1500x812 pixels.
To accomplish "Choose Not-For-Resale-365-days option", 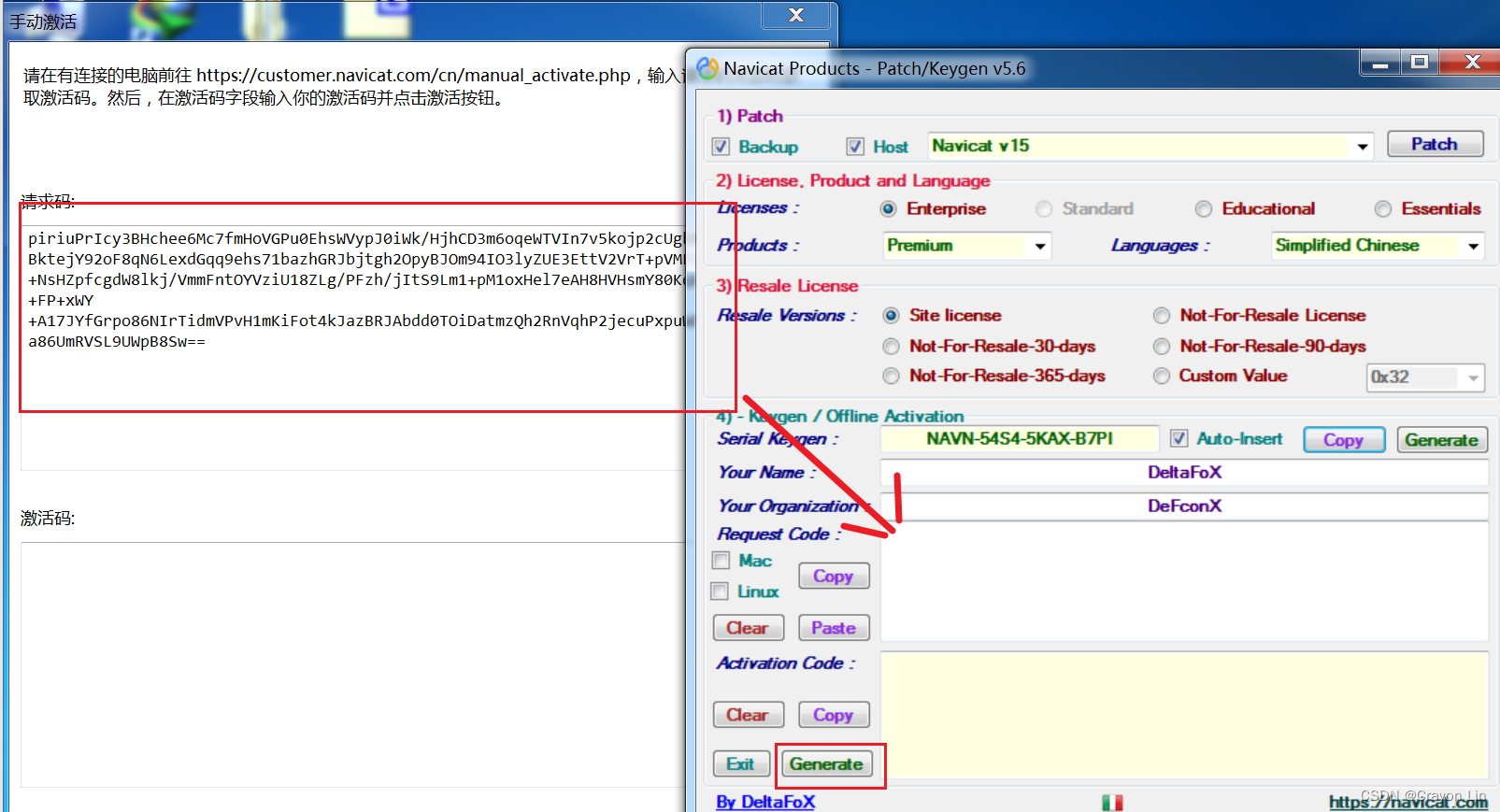I will [x=892, y=376].
